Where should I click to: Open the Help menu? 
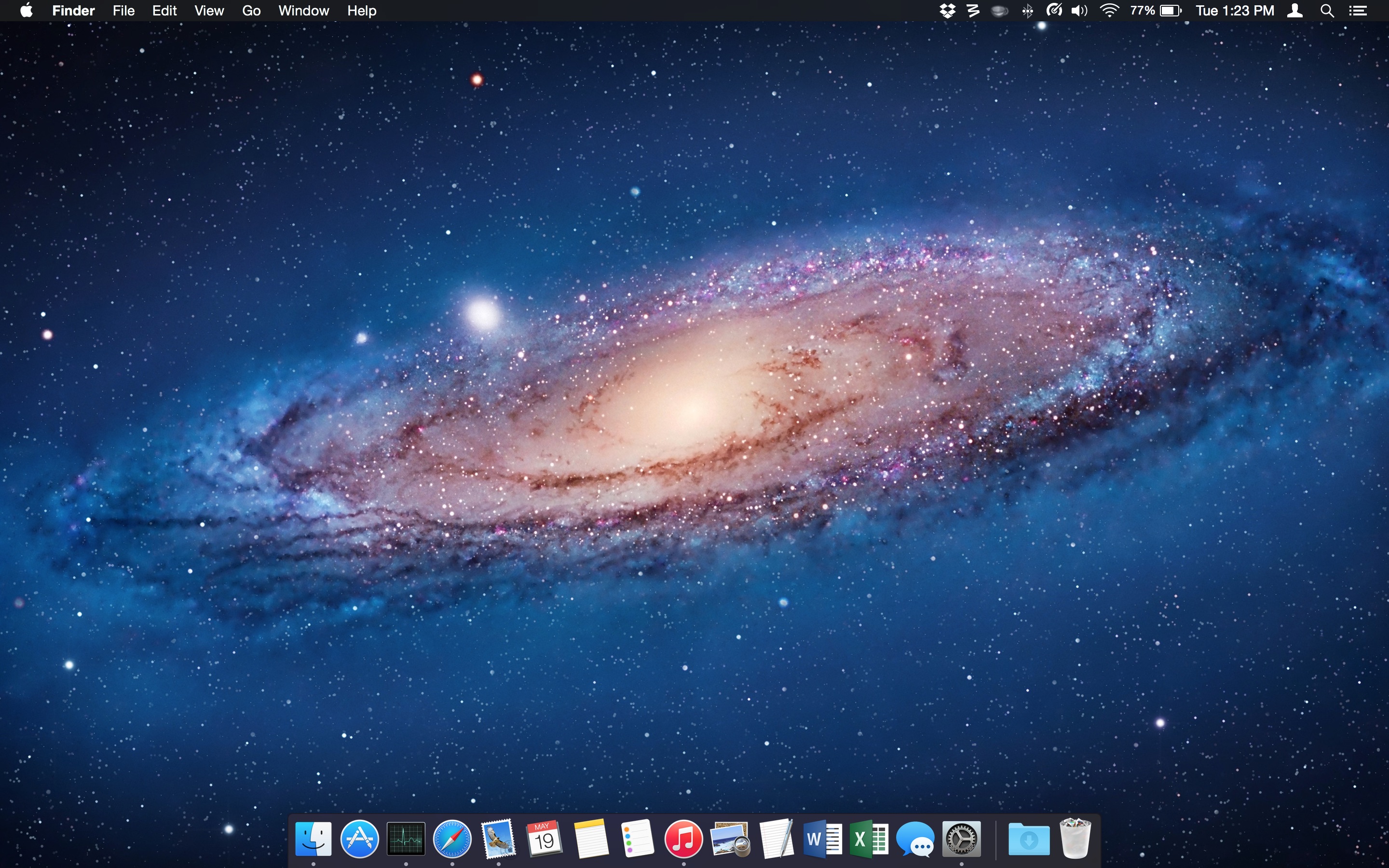[x=362, y=10]
